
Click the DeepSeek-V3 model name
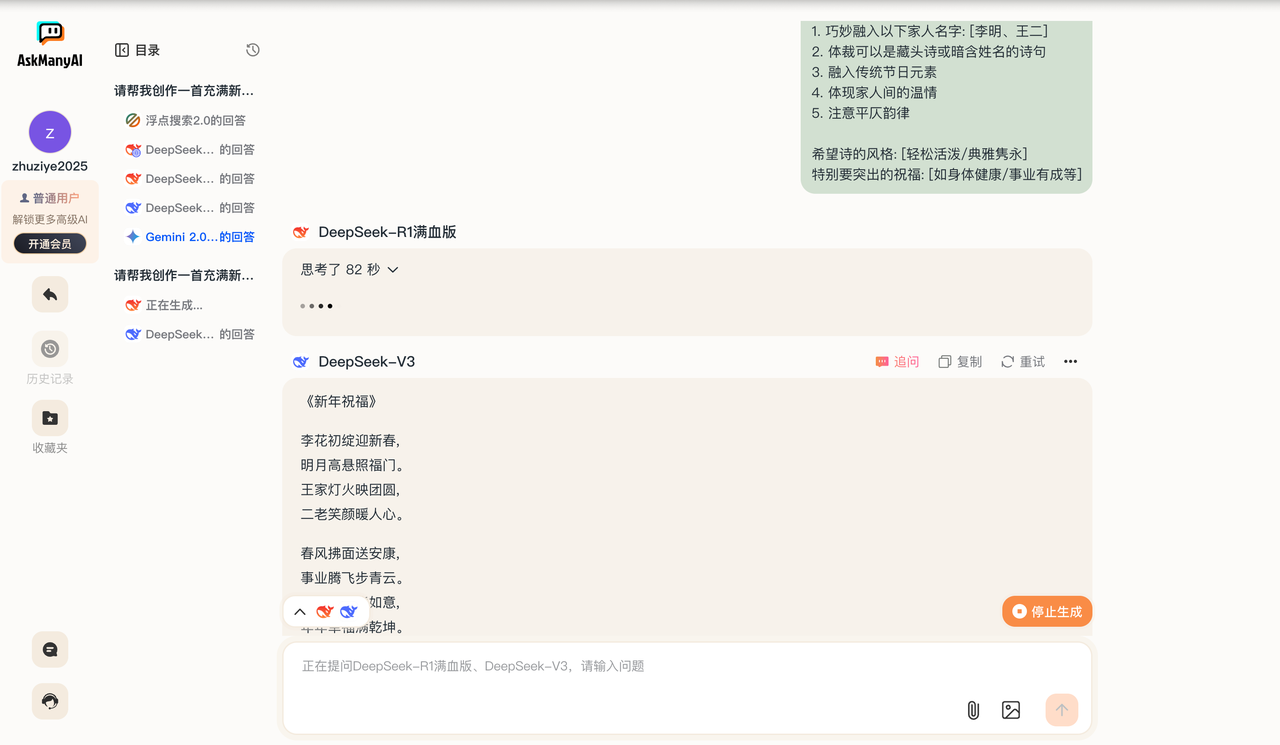click(x=366, y=362)
